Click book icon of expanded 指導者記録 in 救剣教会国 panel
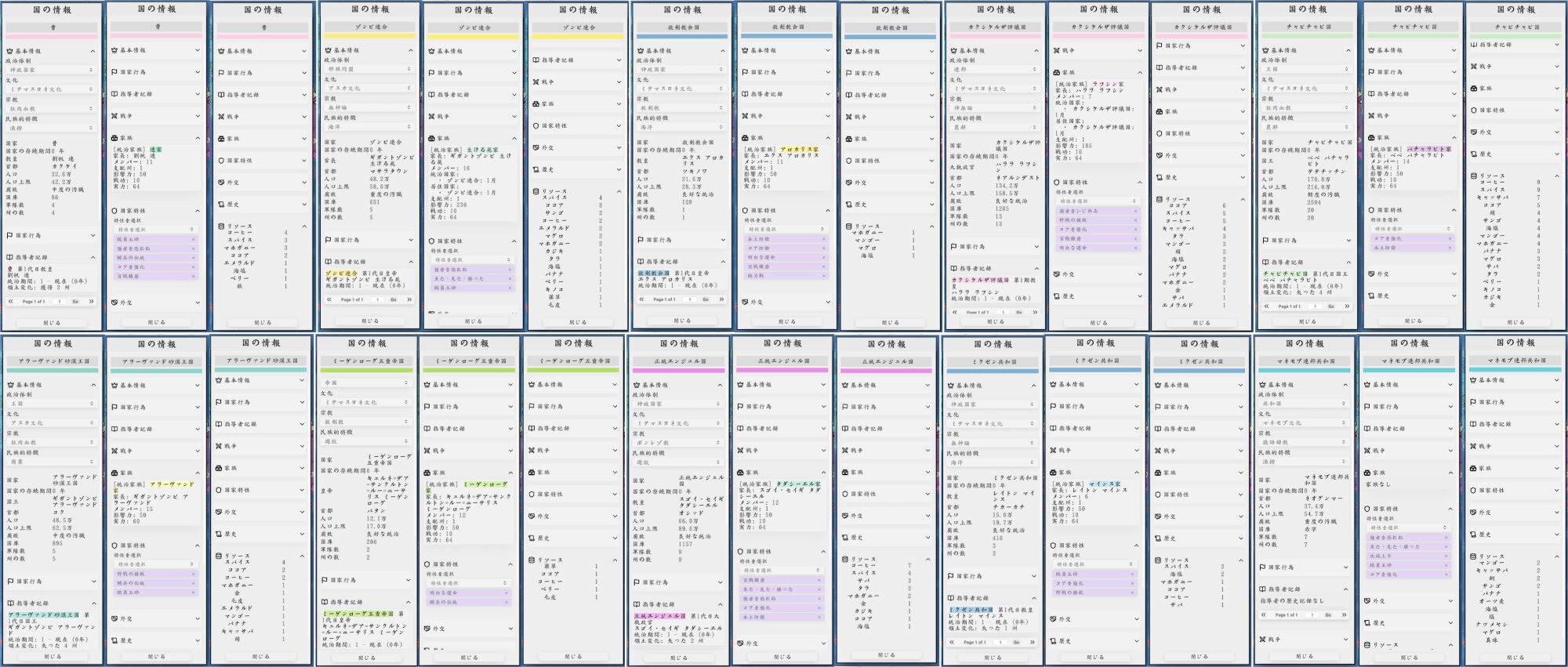The width and height of the screenshot is (1568, 667). tap(640, 262)
